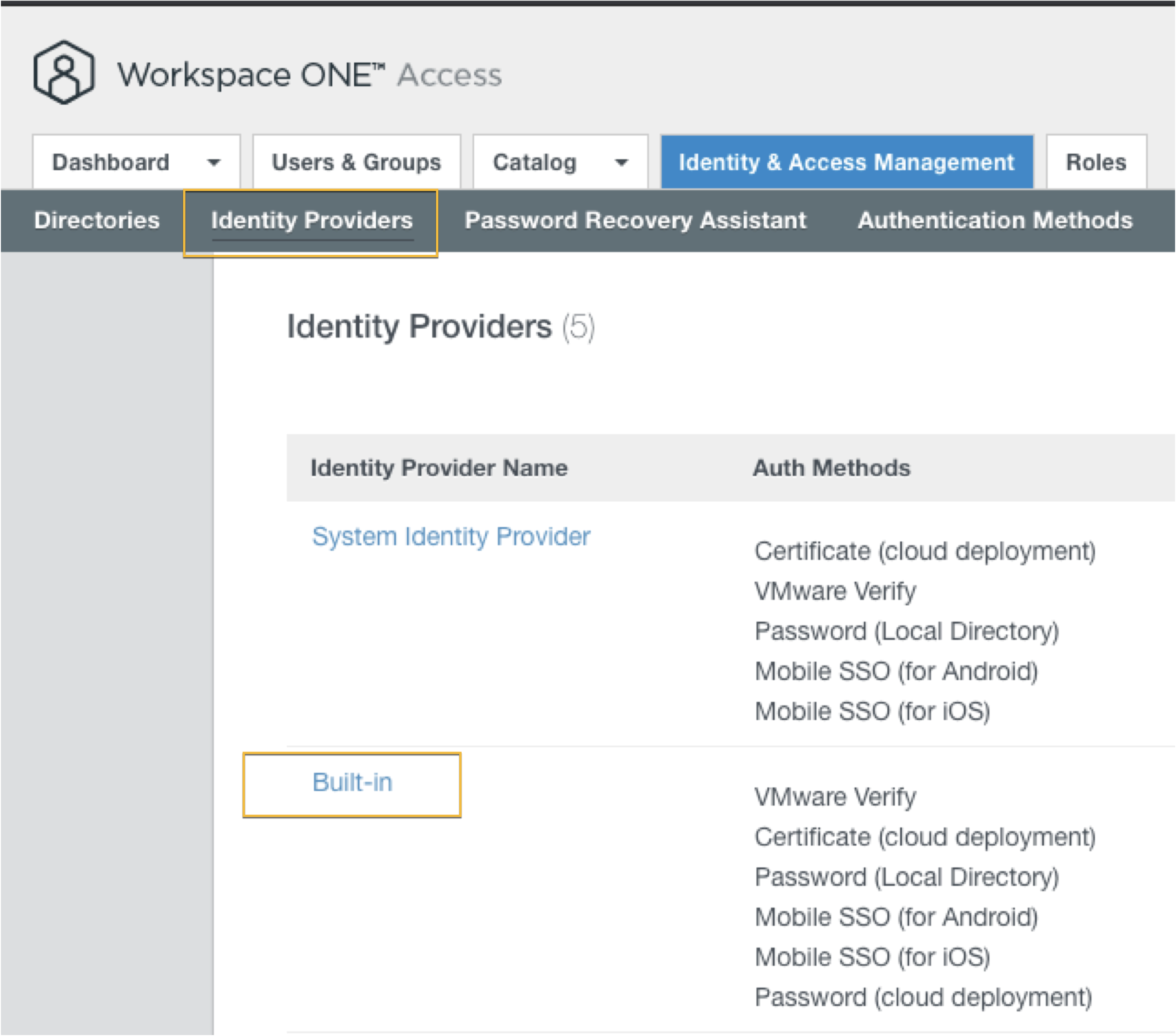Click the Identity Provider Name column header
The height and width of the screenshot is (1036, 1176).
point(438,468)
